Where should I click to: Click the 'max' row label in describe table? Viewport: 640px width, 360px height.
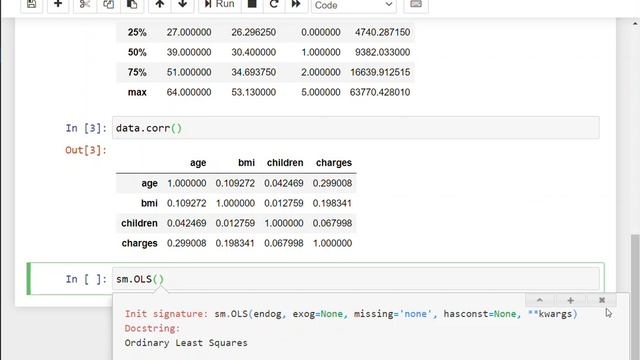point(137,92)
